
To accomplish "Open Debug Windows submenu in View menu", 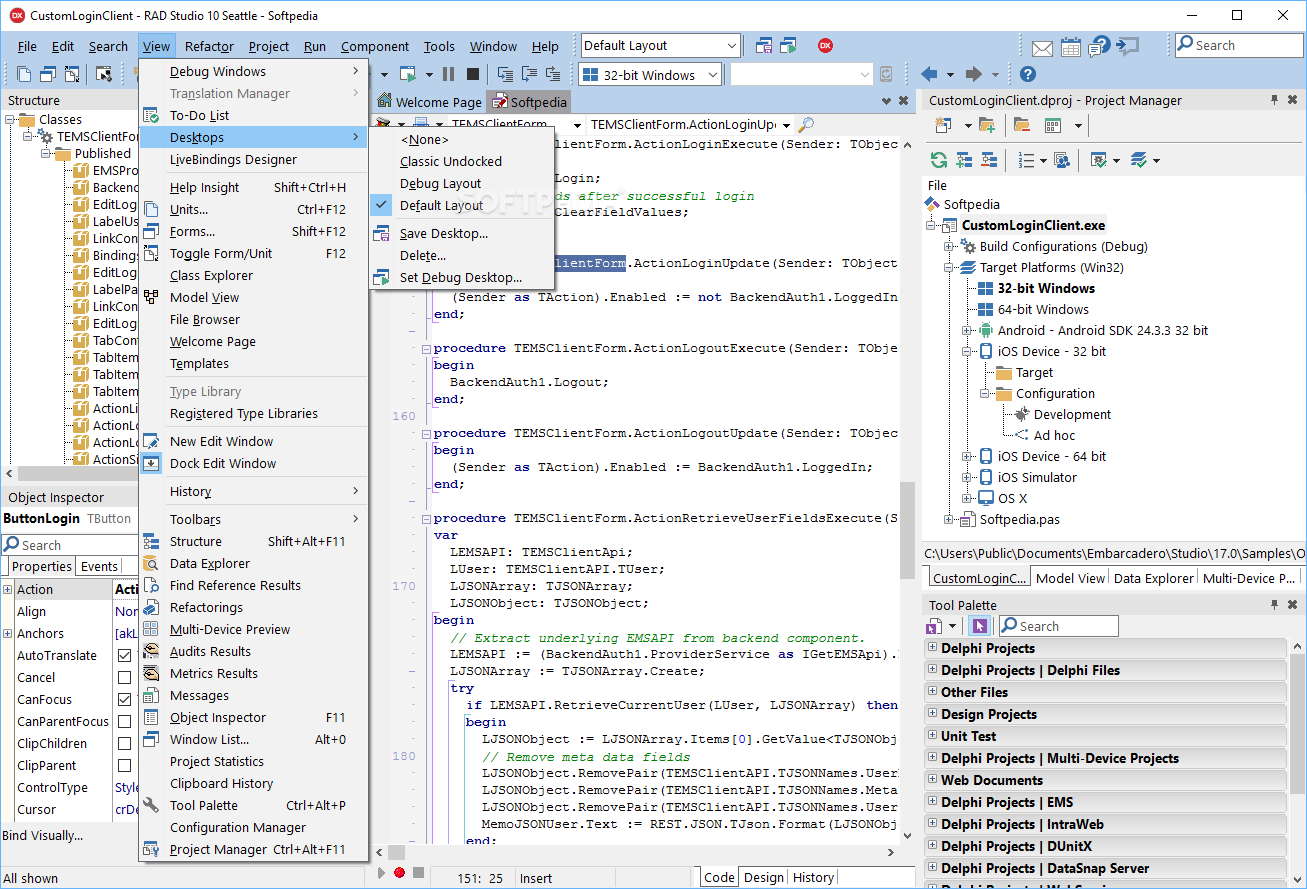I will pos(254,72).
